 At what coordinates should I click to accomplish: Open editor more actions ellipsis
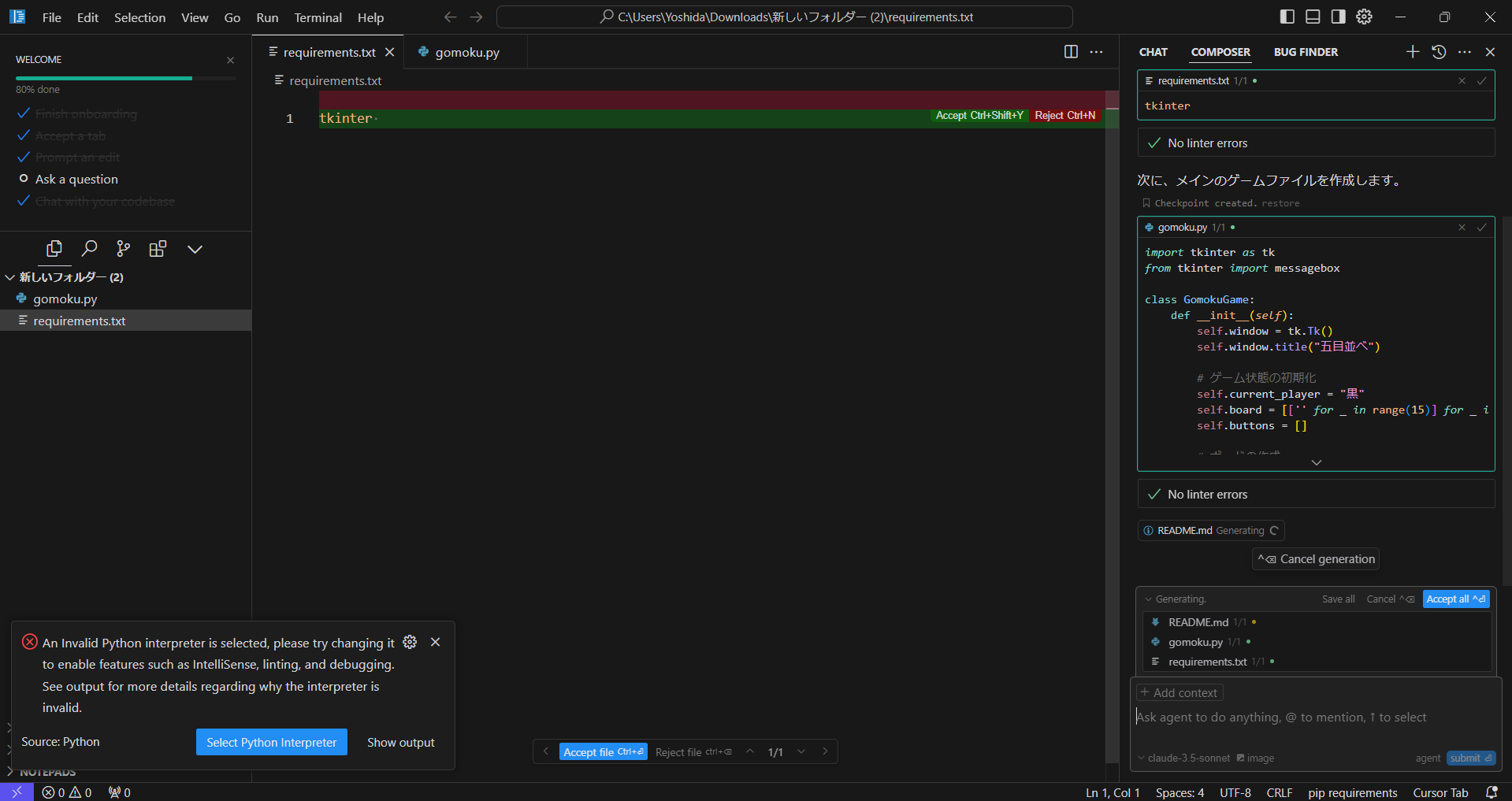click(x=1096, y=52)
